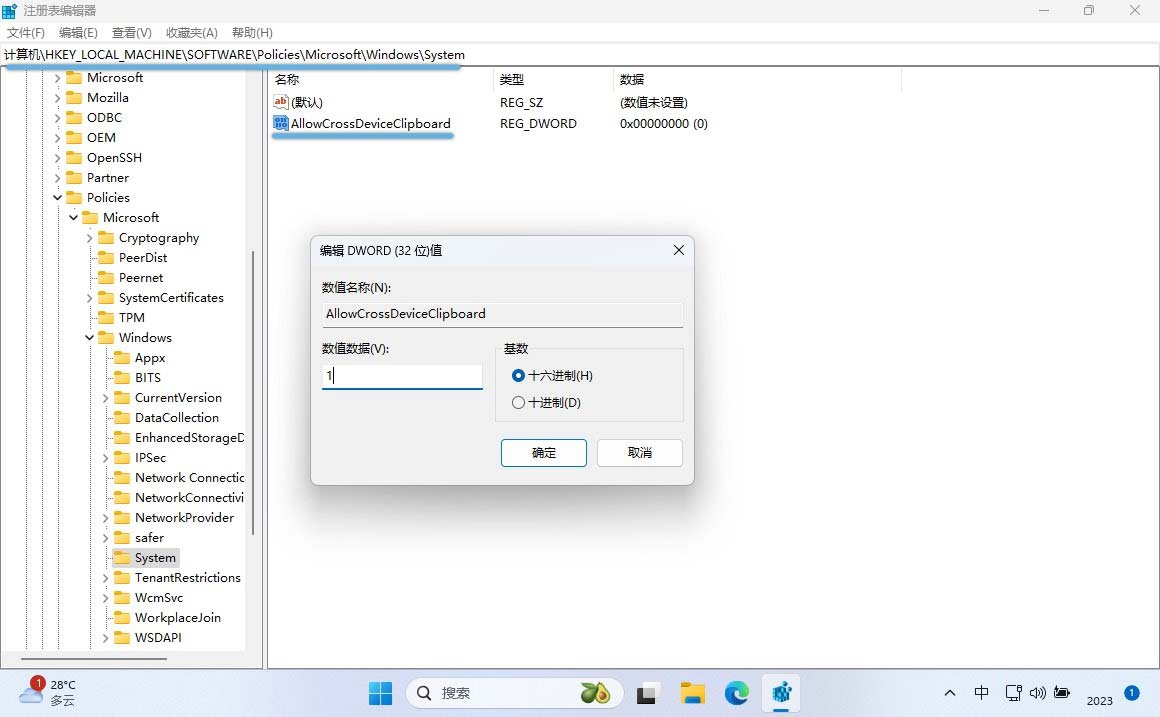Open the File menu
1160x717 pixels.
click(x=26, y=33)
